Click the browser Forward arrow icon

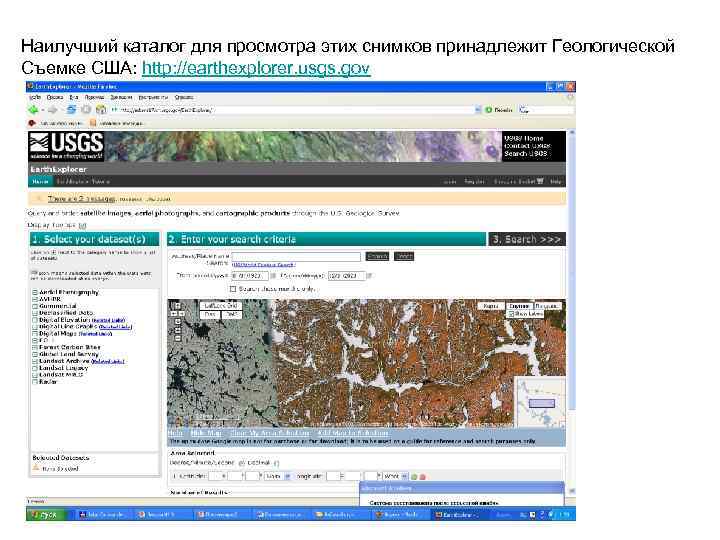pyautogui.click(x=53, y=110)
